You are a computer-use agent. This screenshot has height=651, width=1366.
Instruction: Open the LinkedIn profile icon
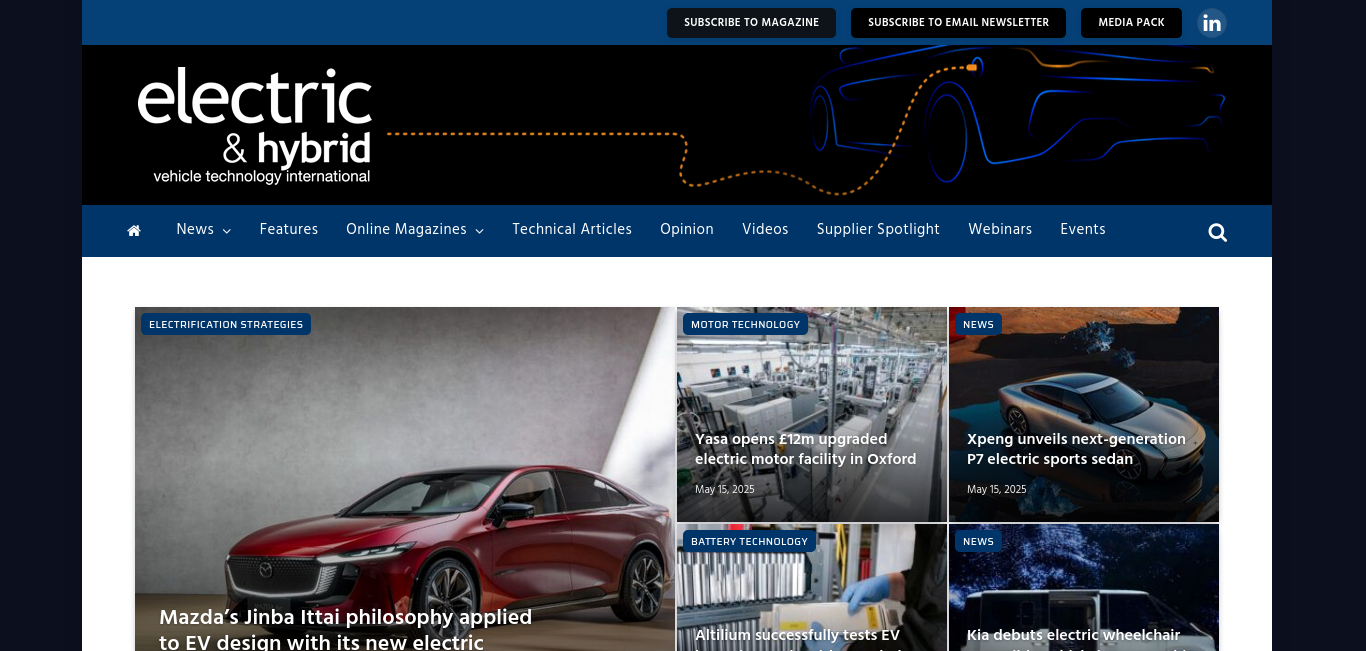click(x=1212, y=23)
